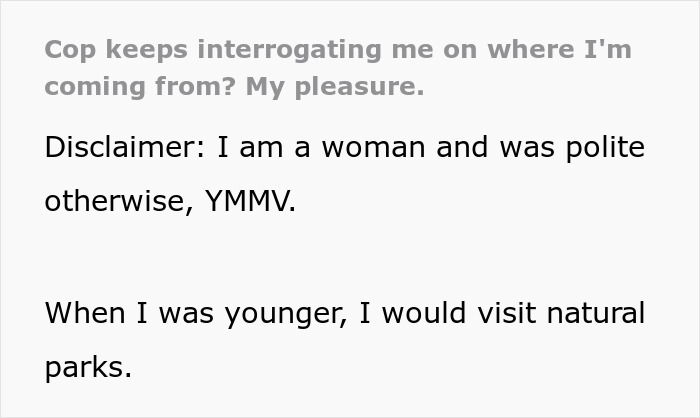
Task: Click the word "When" starting the second paragraph
Action: (85, 313)
